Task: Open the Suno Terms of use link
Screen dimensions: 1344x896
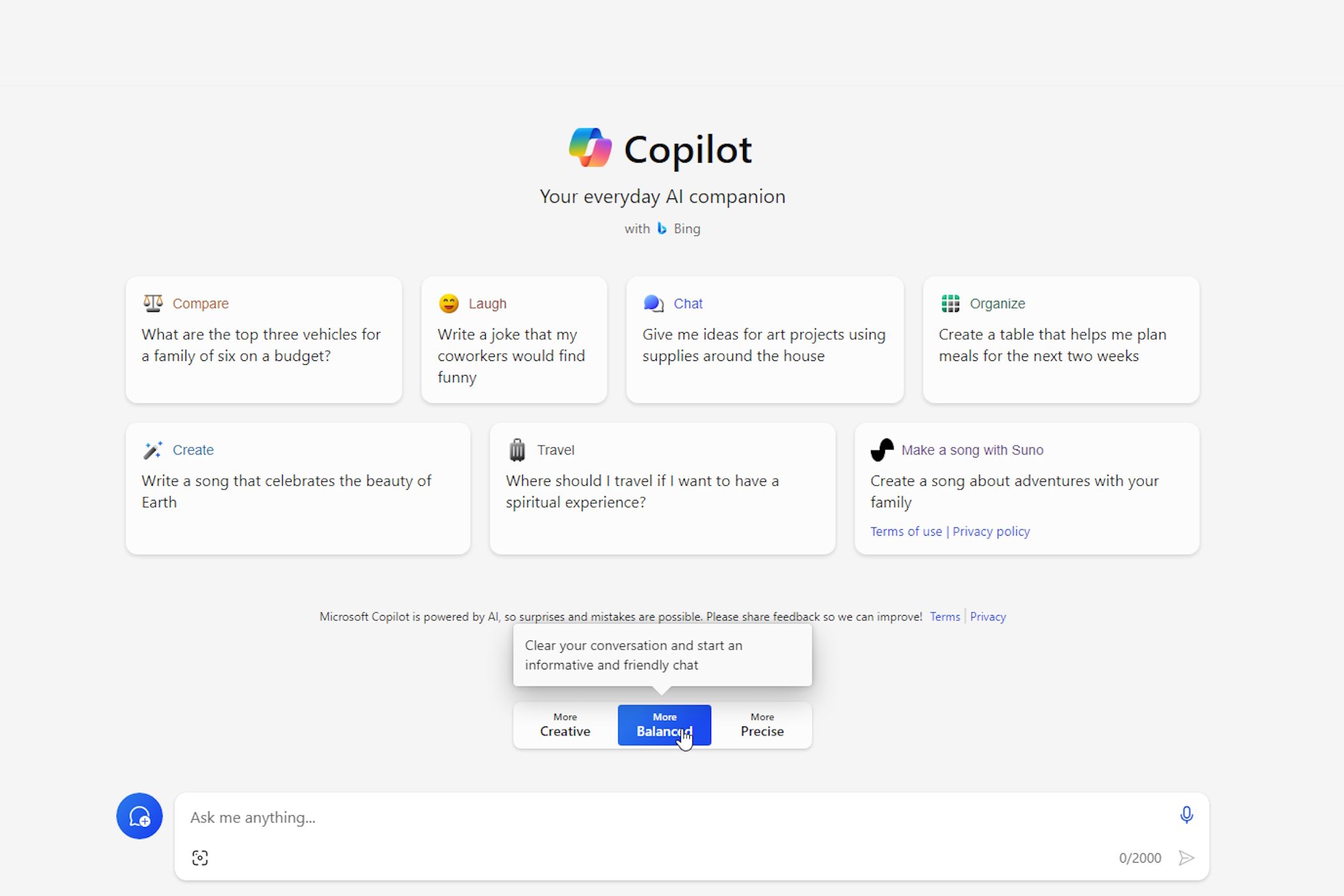Action: click(906, 531)
